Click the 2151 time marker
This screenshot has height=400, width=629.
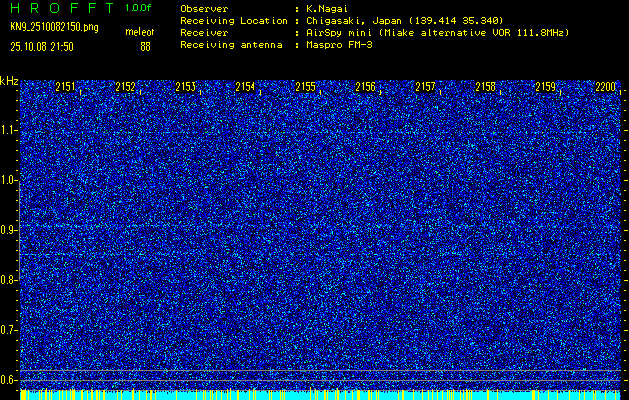pyautogui.click(x=66, y=88)
